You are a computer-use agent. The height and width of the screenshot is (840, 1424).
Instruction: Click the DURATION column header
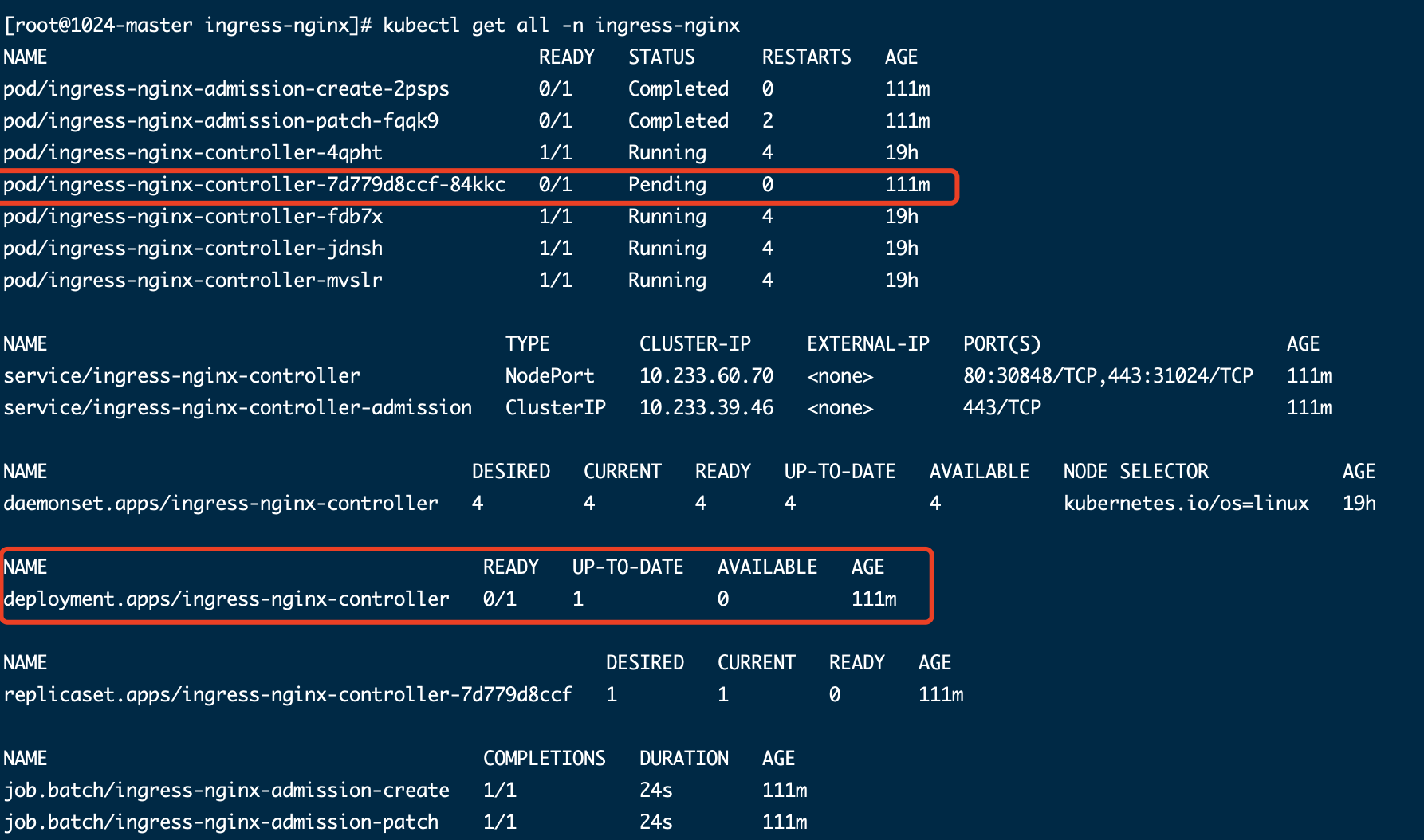(x=684, y=759)
